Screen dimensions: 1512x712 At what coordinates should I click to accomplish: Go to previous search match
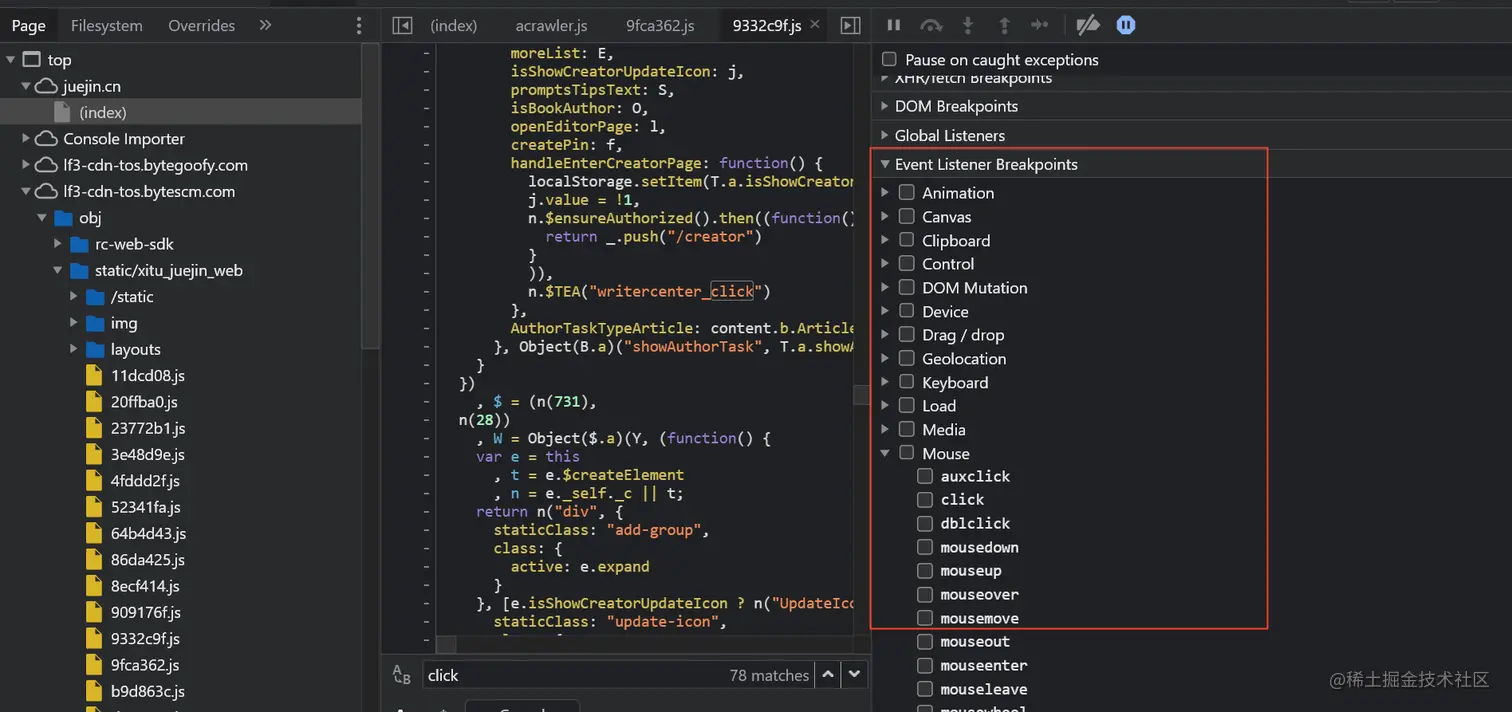pos(828,675)
